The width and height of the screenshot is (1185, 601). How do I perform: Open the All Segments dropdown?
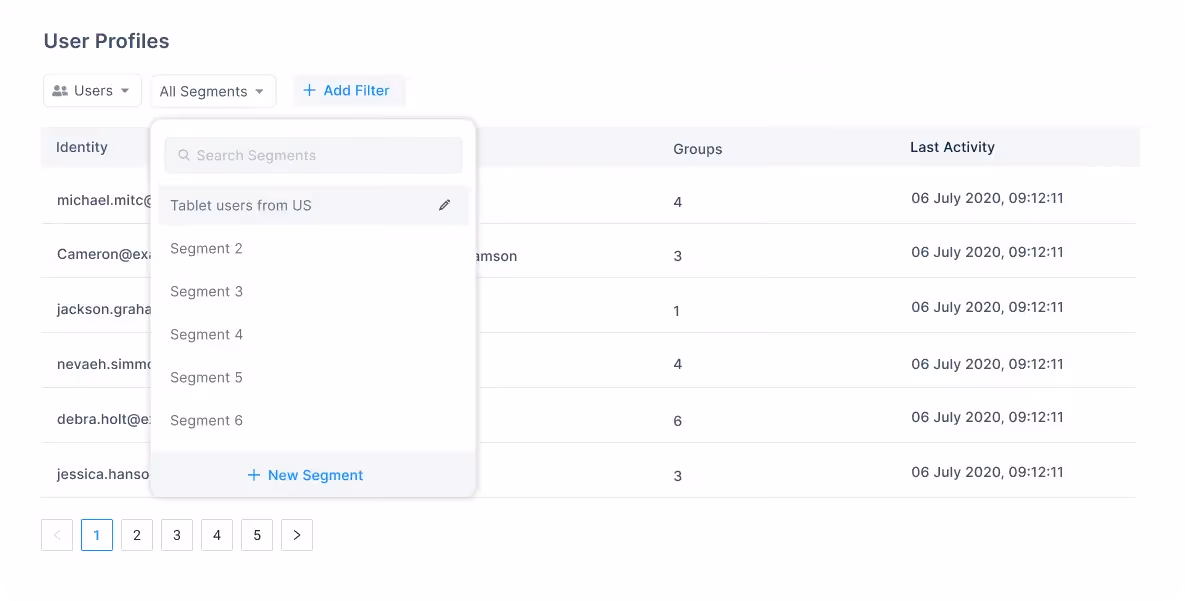[213, 91]
